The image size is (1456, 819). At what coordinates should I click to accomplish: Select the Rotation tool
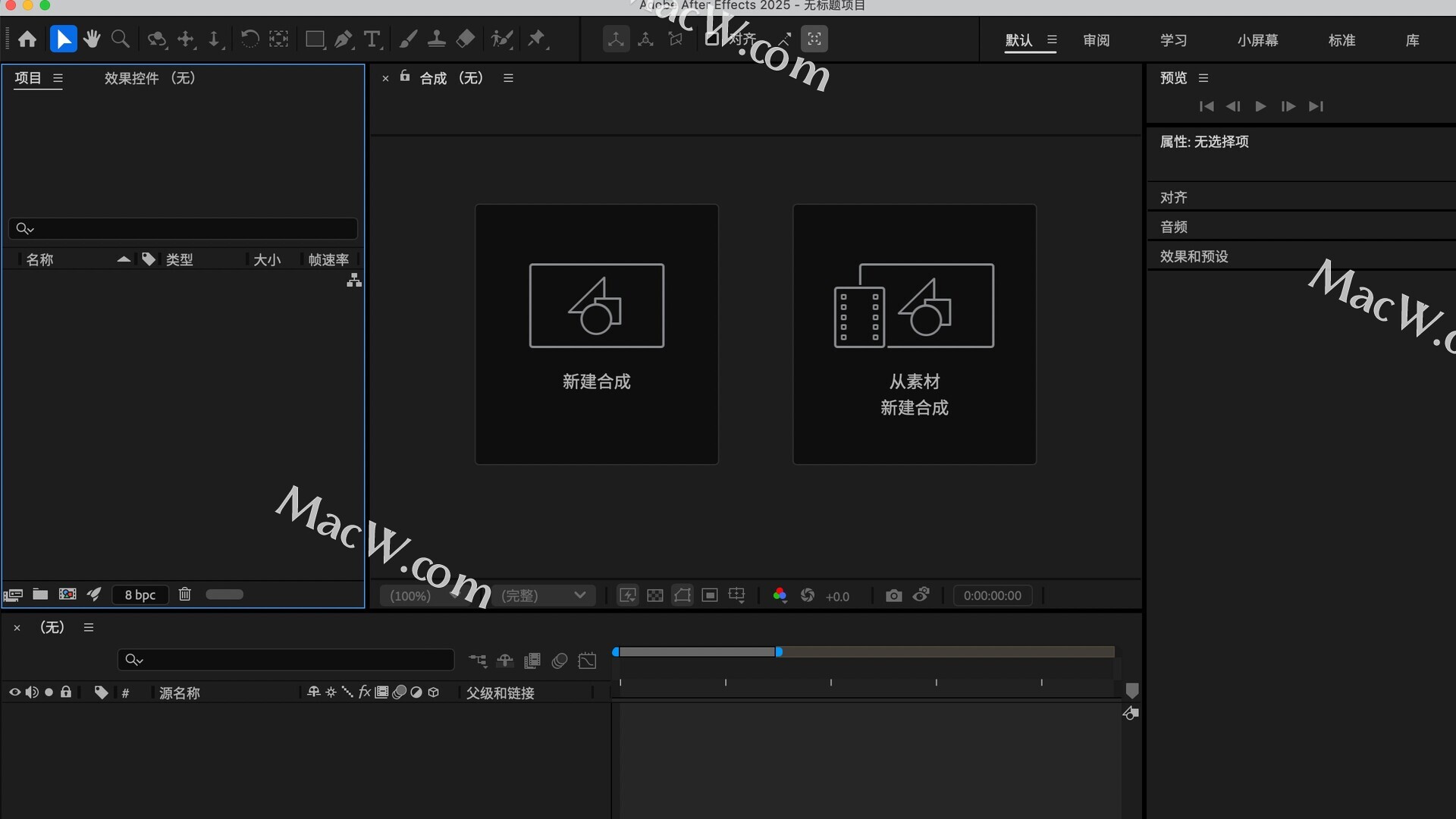[249, 39]
